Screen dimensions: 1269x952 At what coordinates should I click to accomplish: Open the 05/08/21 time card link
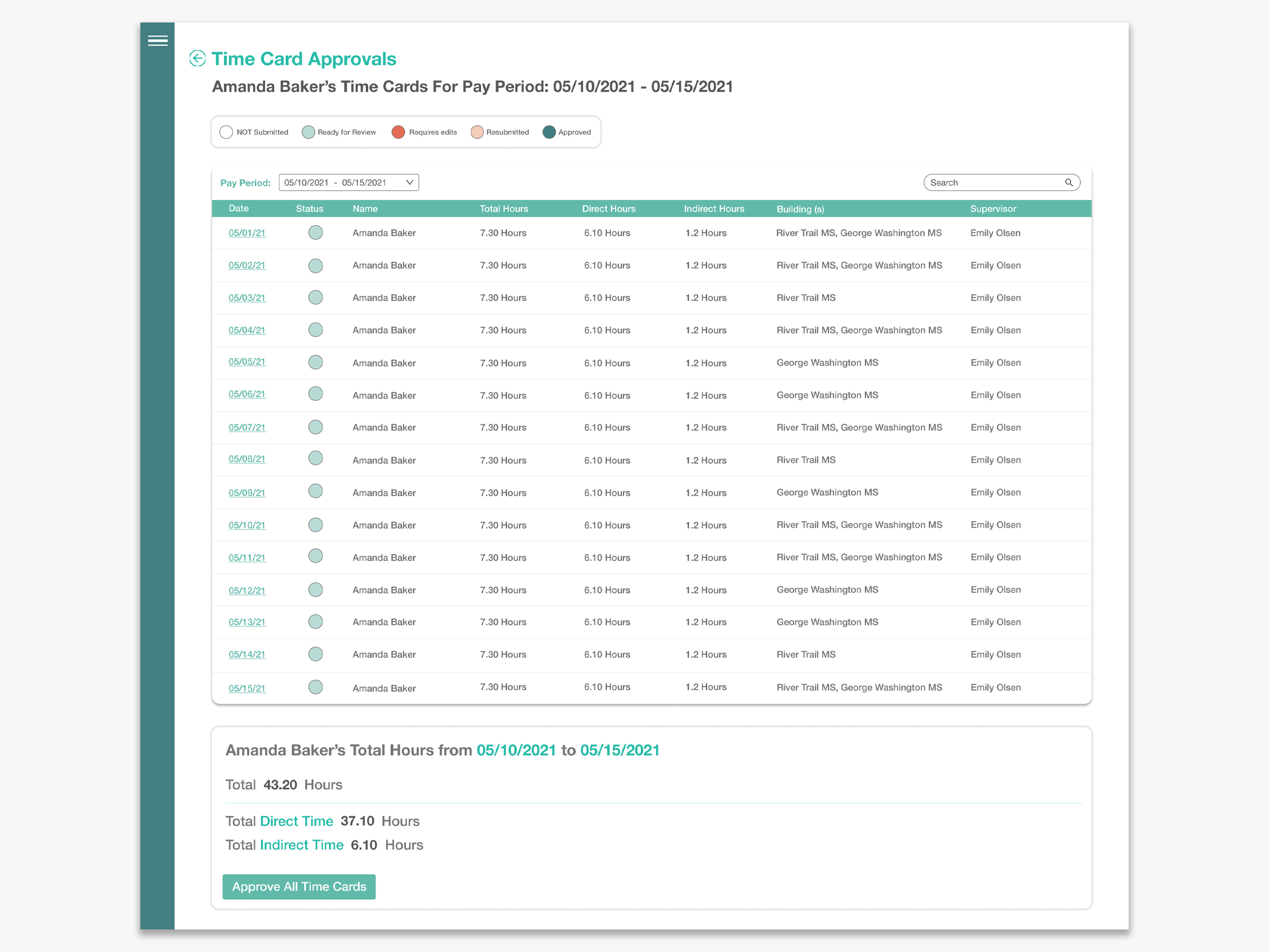pyautogui.click(x=248, y=459)
